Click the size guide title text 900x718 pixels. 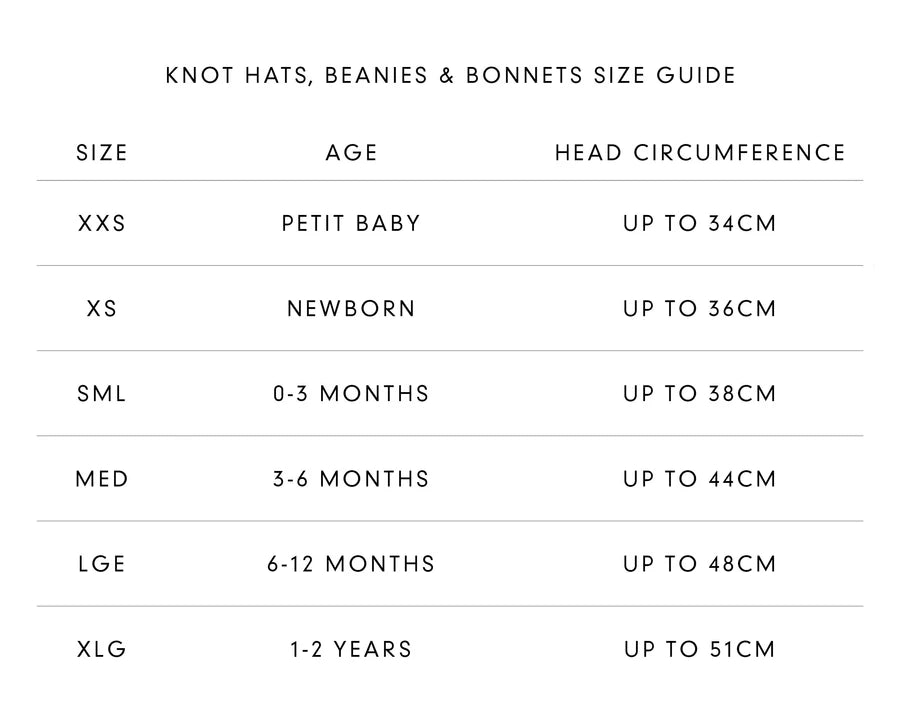tap(450, 76)
